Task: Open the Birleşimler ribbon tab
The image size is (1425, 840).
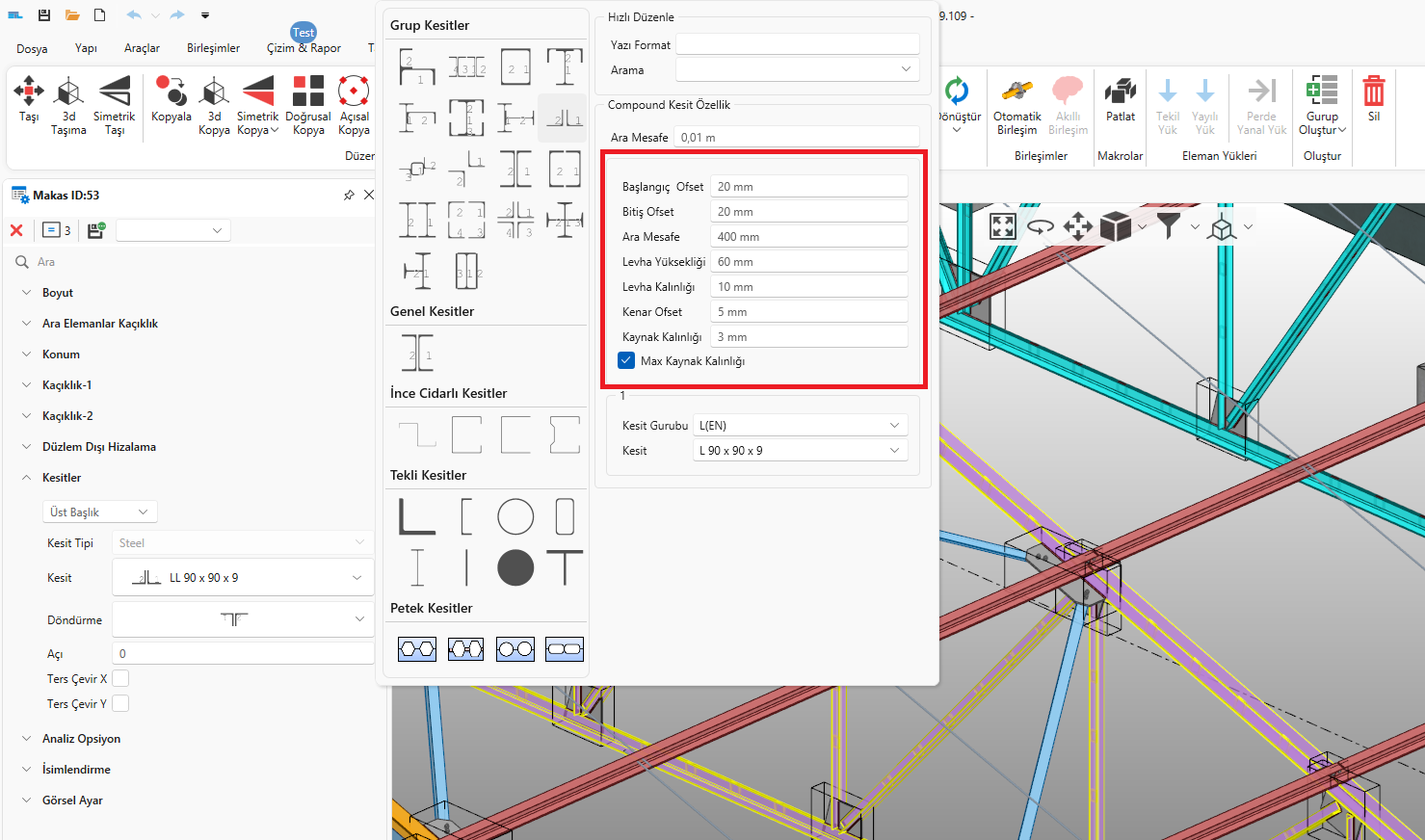Action: tap(213, 48)
